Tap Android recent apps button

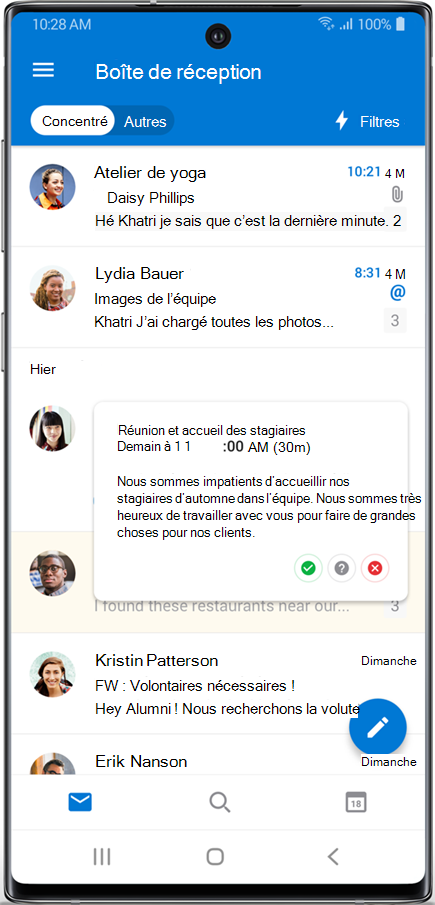(x=102, y=857)
